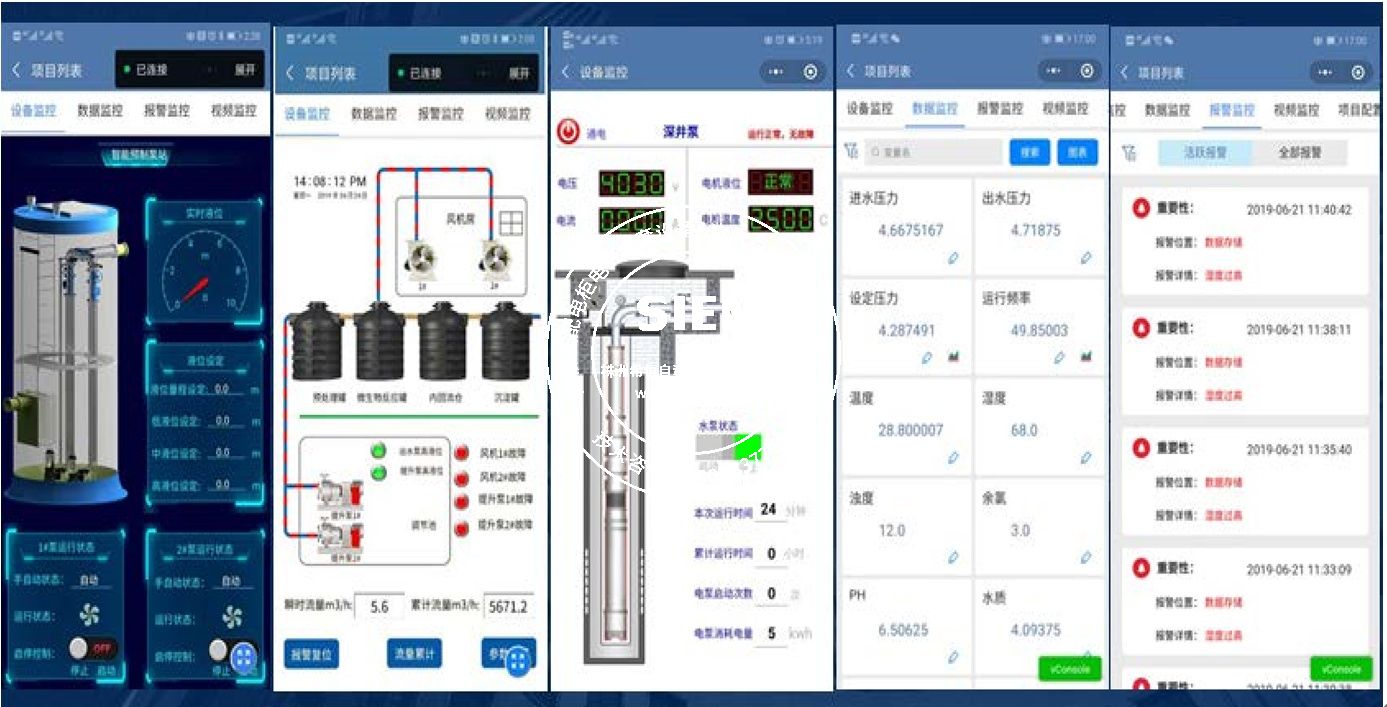Click the red power icon beside 通电
The image size is (1387, 707).
(568, 131)
